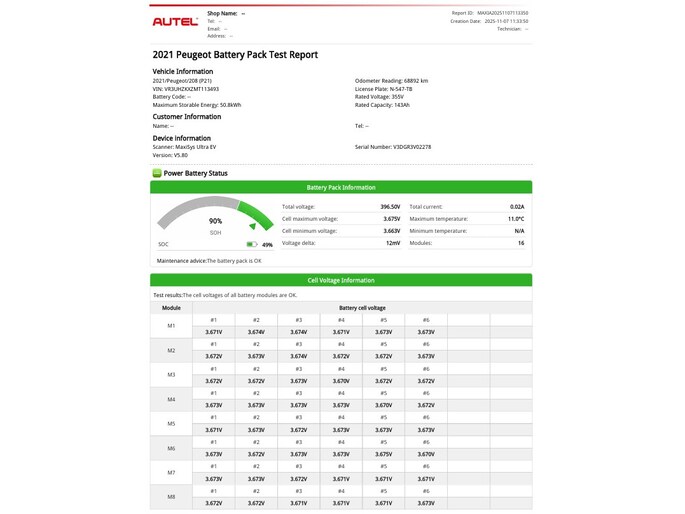Select the M6 module row label
This screenshot has height=514, width=685.
[171, 448]
